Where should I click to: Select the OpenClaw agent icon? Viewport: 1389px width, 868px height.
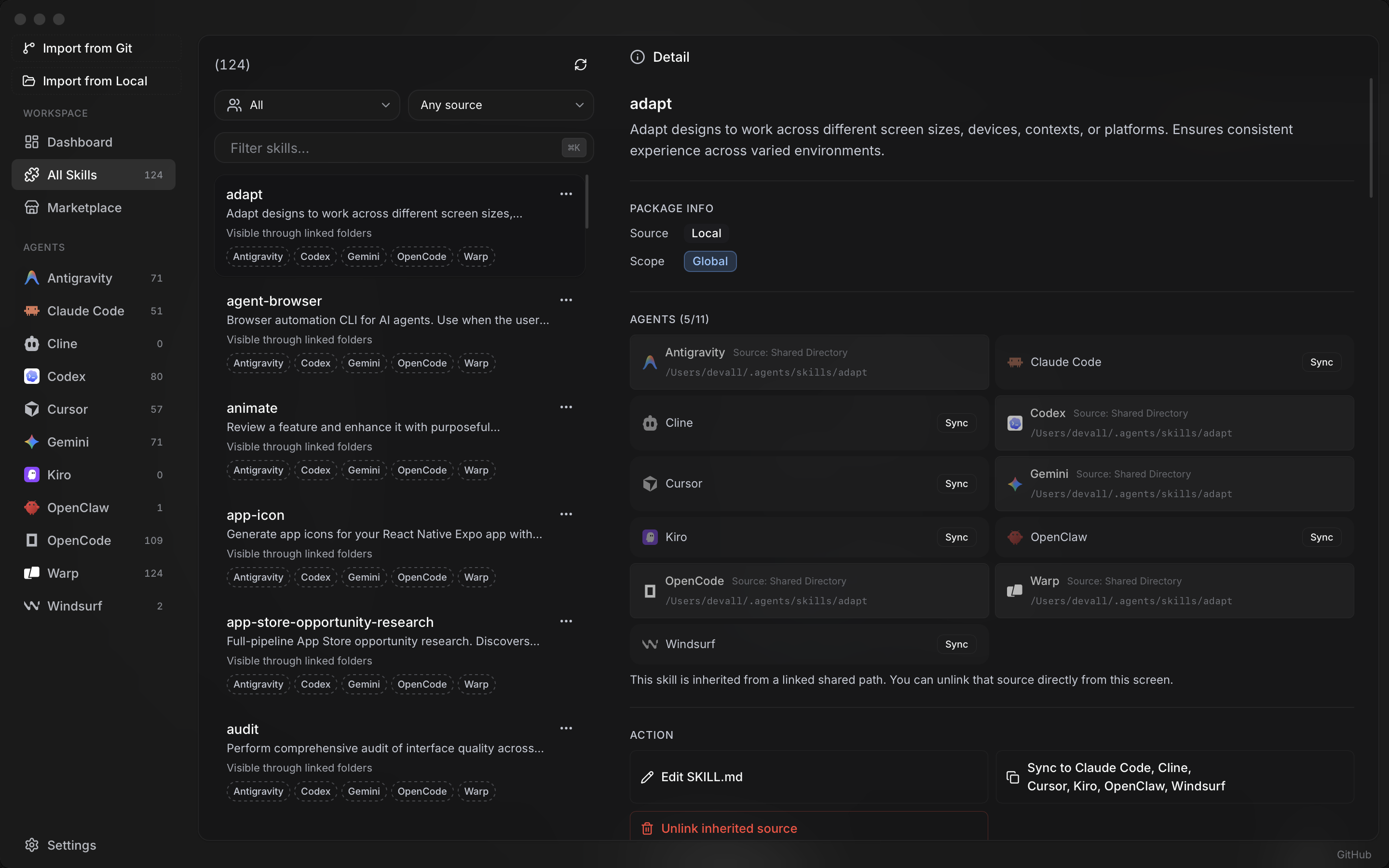(31, 507)
